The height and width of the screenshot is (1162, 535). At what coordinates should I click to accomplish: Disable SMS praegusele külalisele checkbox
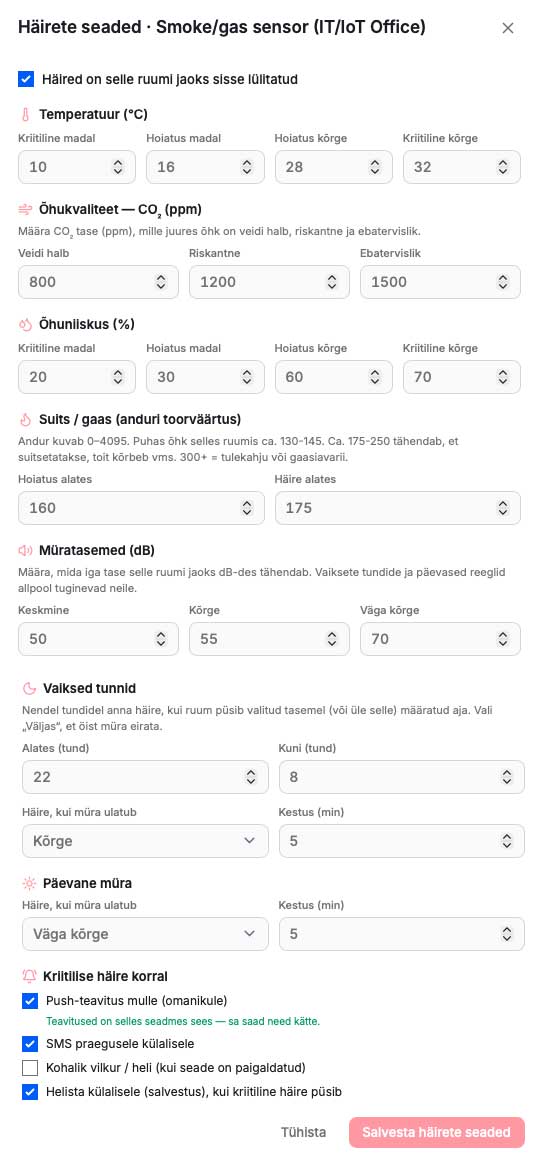tap(30, 1044)
